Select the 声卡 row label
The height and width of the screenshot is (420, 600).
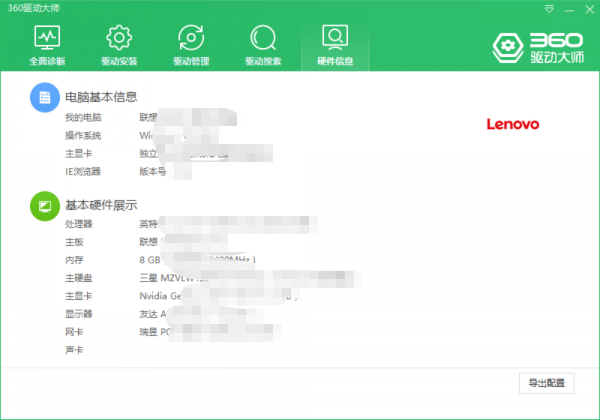point(74,350)
